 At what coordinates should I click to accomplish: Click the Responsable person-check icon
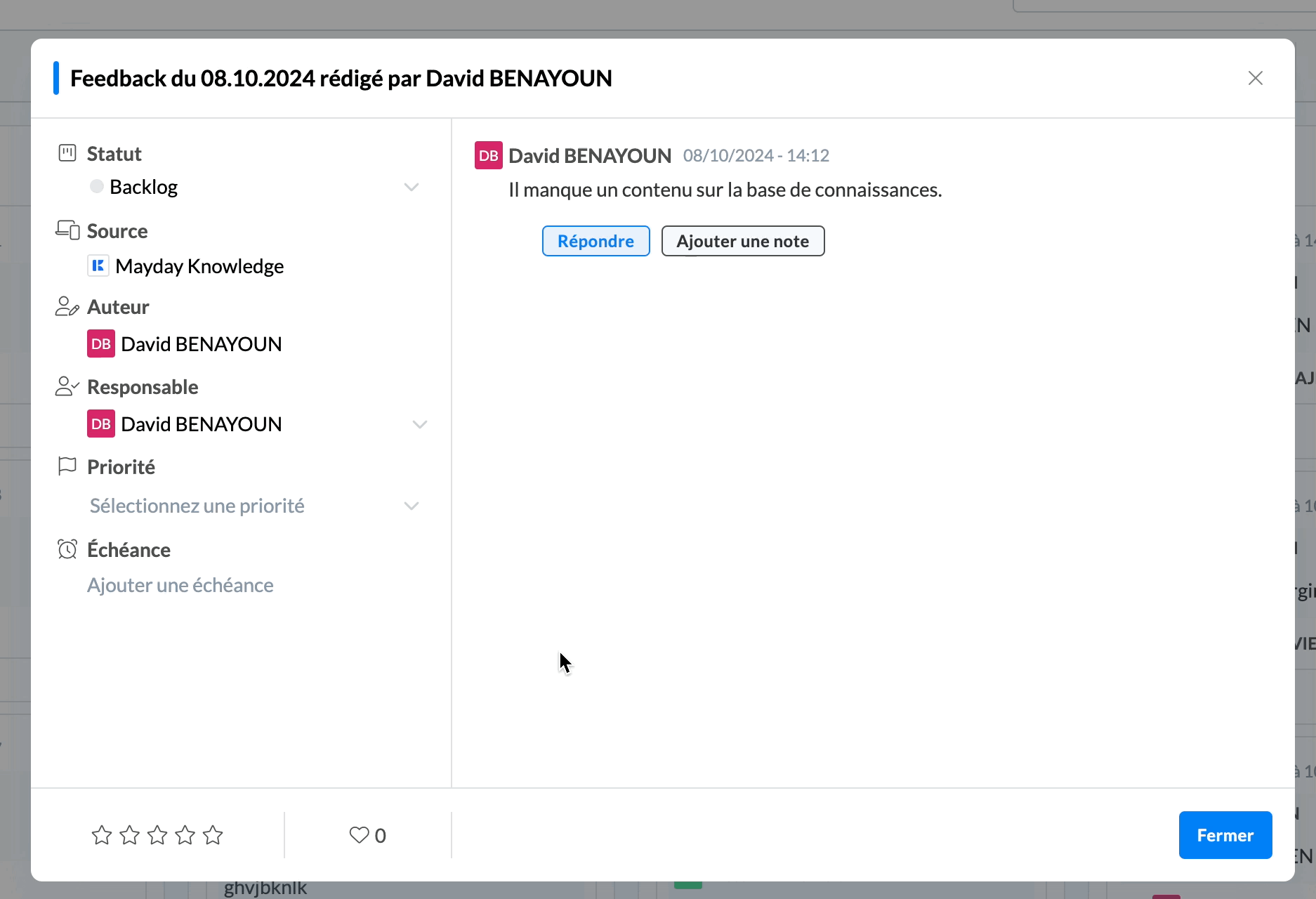[67, 386]
